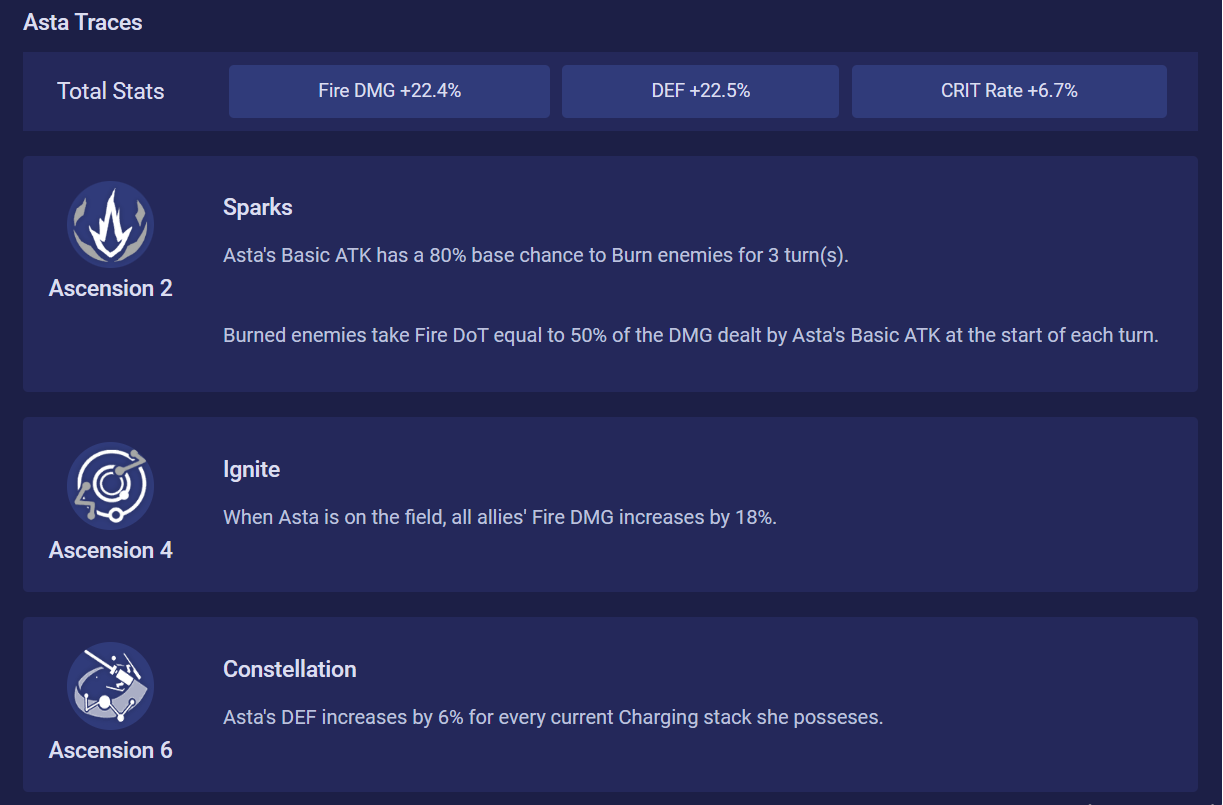Click the Constellation DEF increase description
Screen dimensions: 1223x805
[553, 718]
